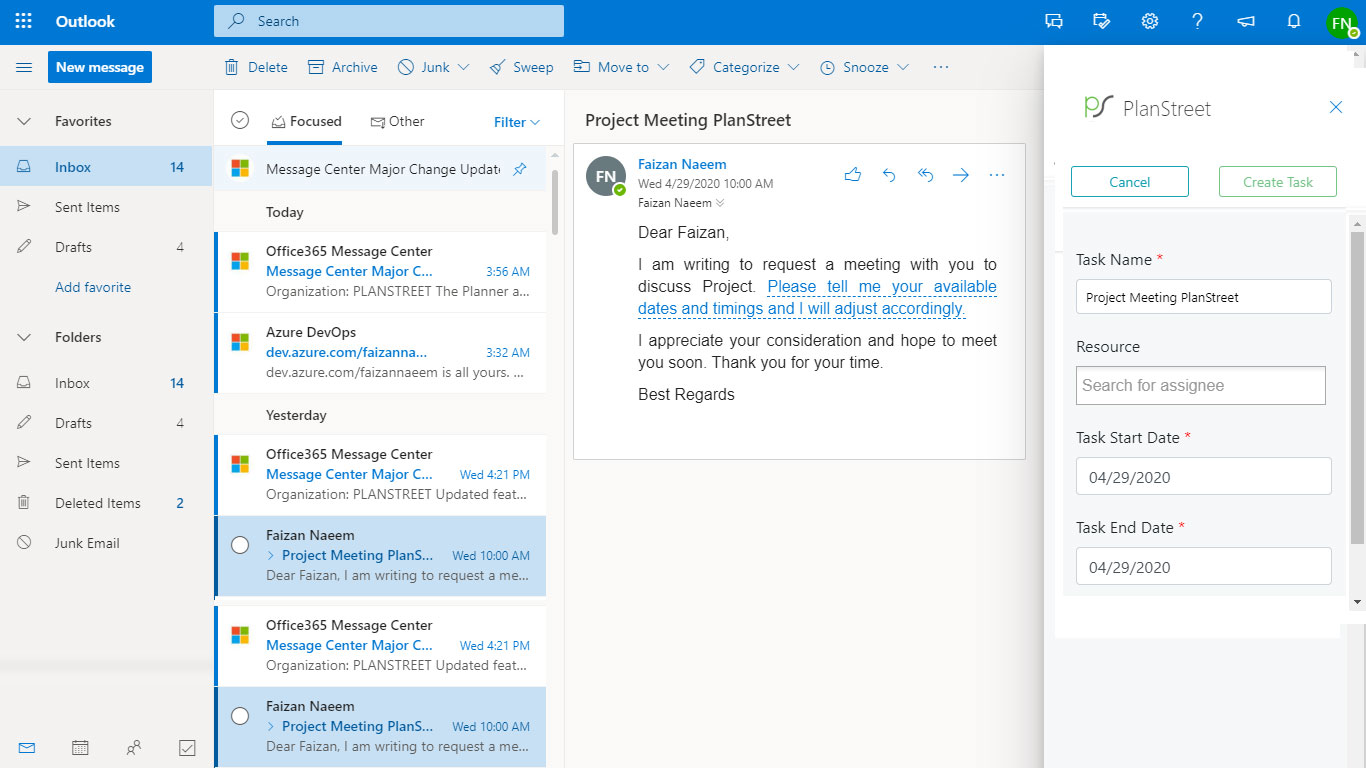Open the Azure DevOps message
The image size is (1366, 768).
point(380,352)
